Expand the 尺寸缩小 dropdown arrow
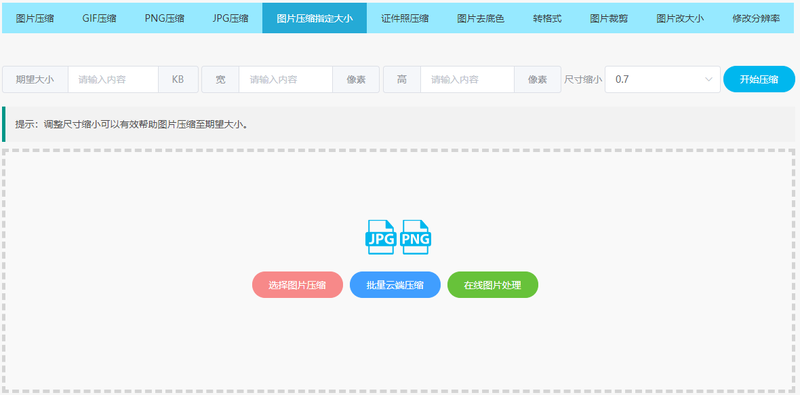 (x=708, y=80)
